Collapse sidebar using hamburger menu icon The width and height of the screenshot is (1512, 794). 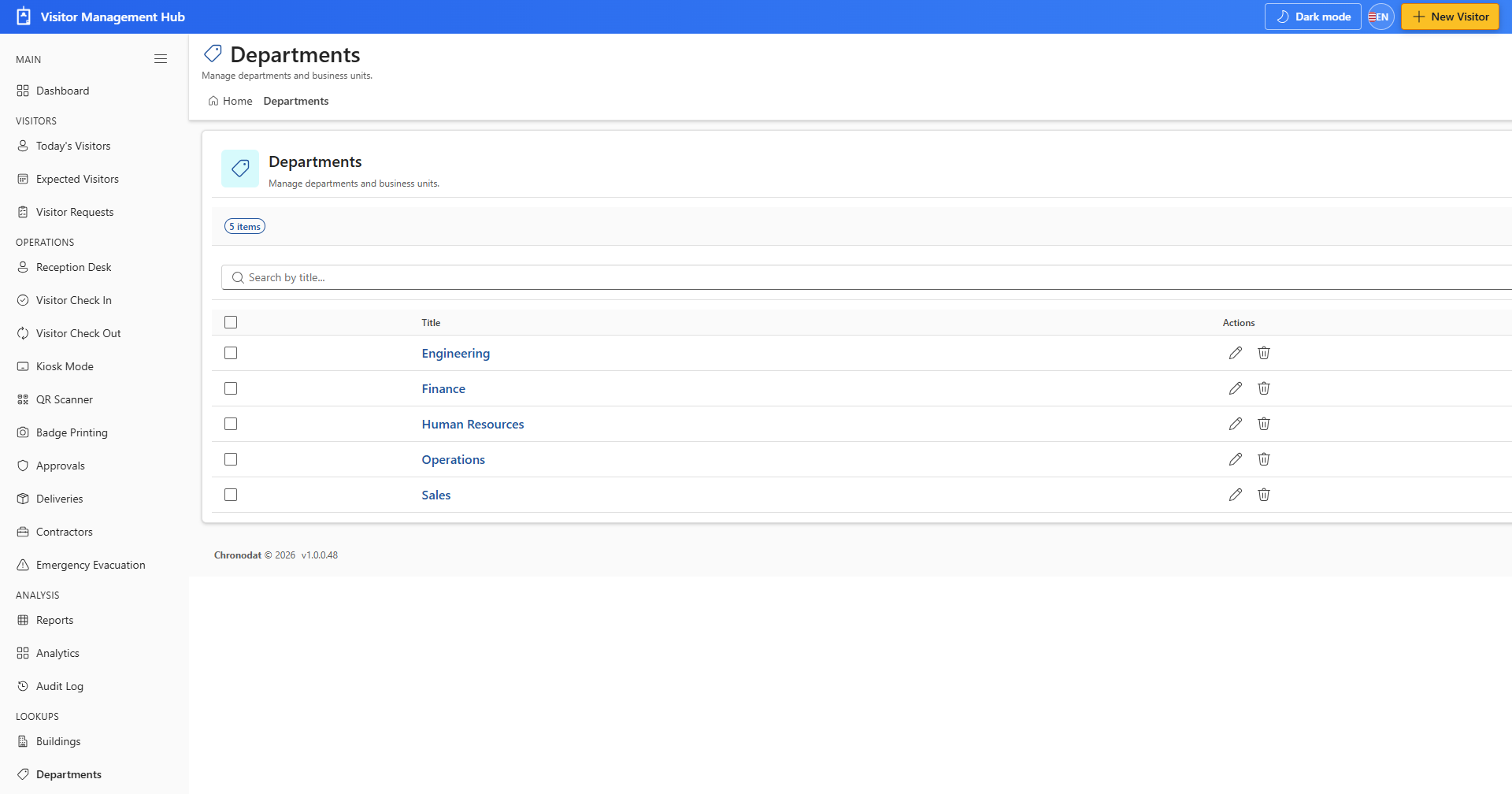(161, 59)
